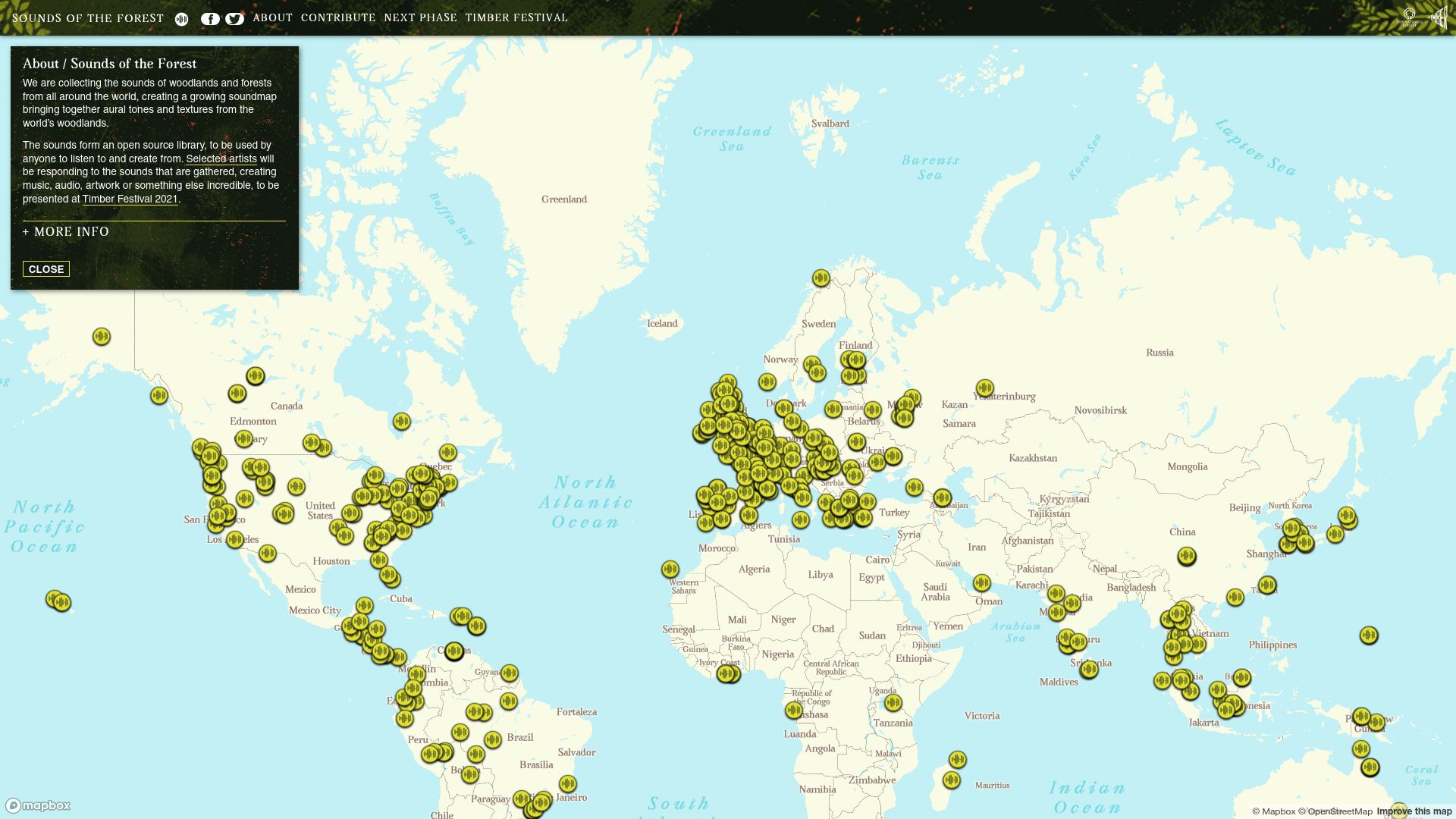Viewport: 1456px width, 819px height.
Task: Play the sound marker north of Quebec in Canada
Action: point(402,421)
